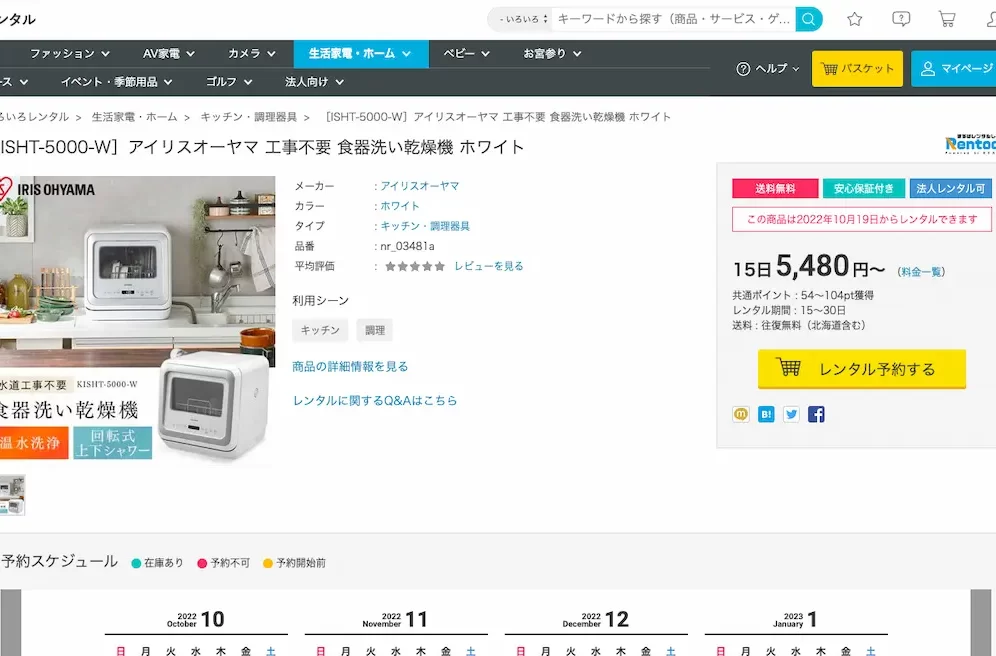Open キッチン・調理器具 type link
This screenshot has width=996, height=656.
point(425,226)
